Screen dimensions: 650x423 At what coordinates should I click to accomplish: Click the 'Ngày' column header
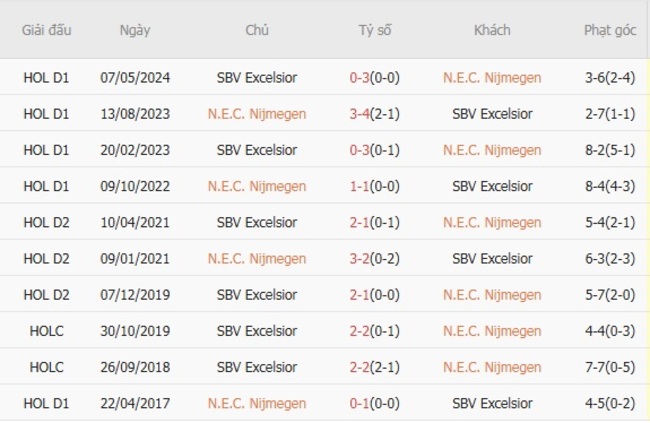click(x=135, y=30)
